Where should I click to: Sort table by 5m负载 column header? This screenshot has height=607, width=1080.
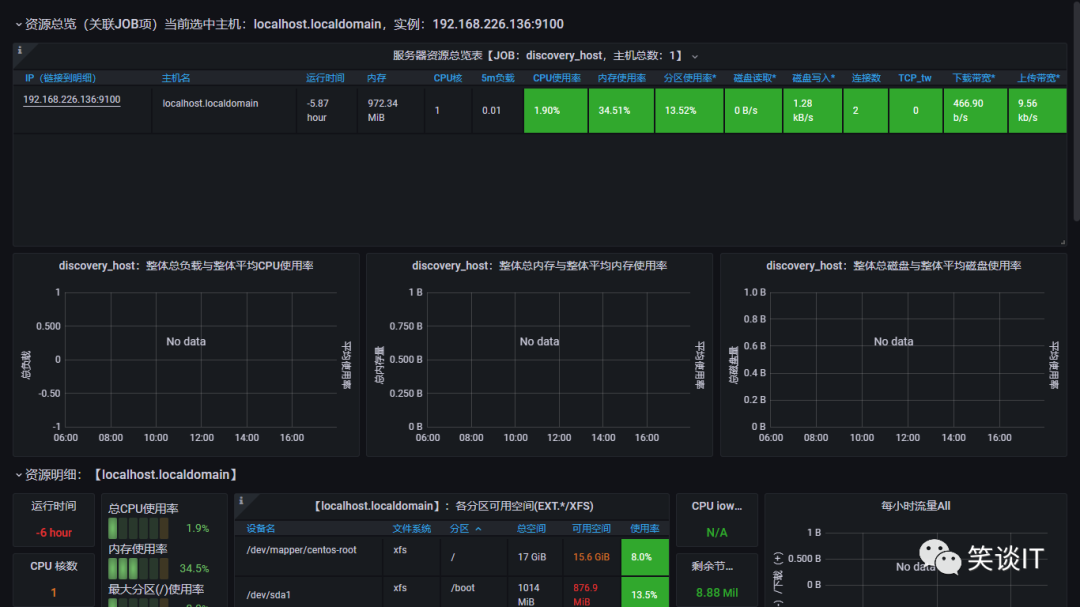tap(497, 78)
